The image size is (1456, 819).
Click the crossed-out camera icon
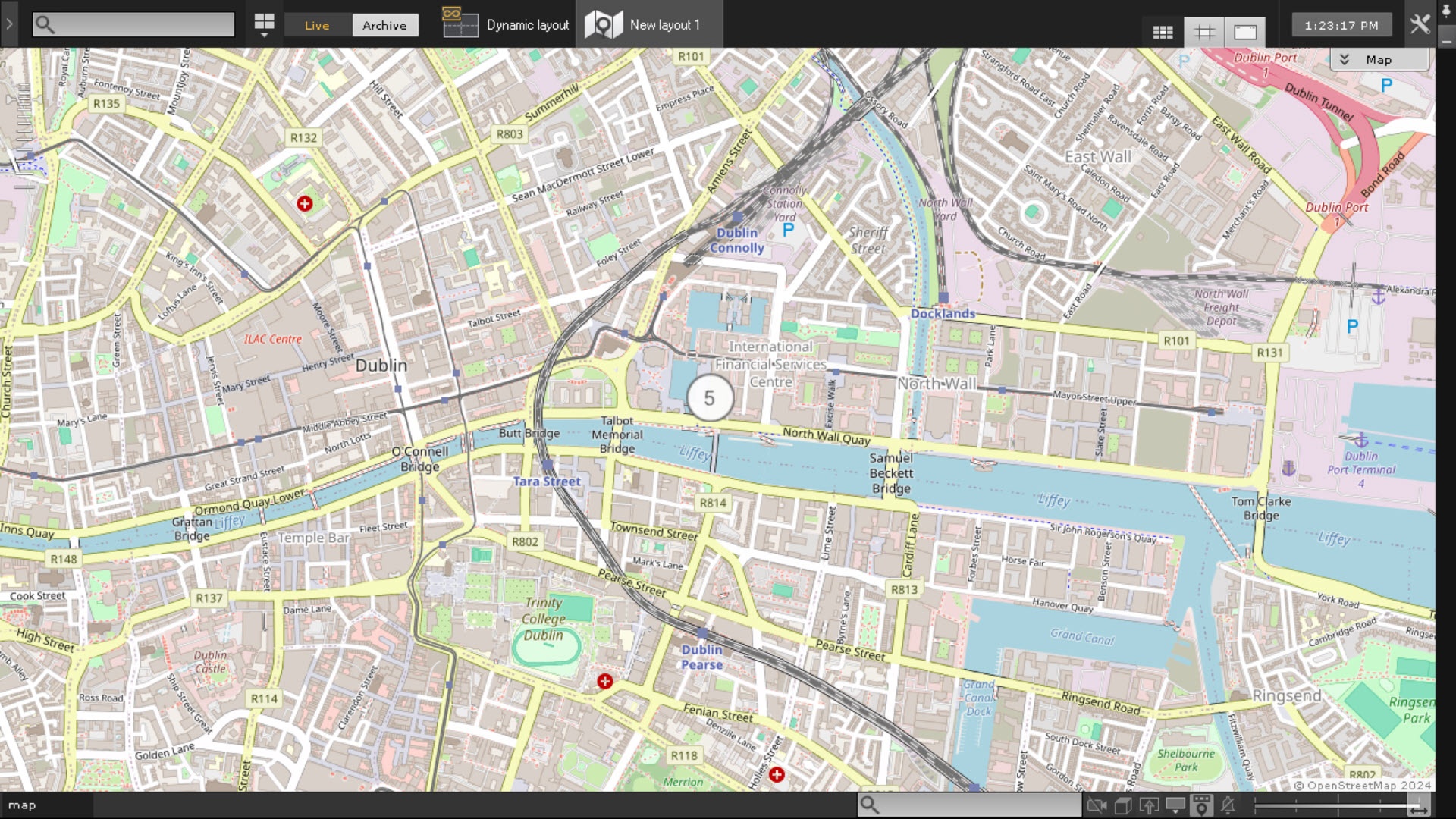(x=1096, y=805)
